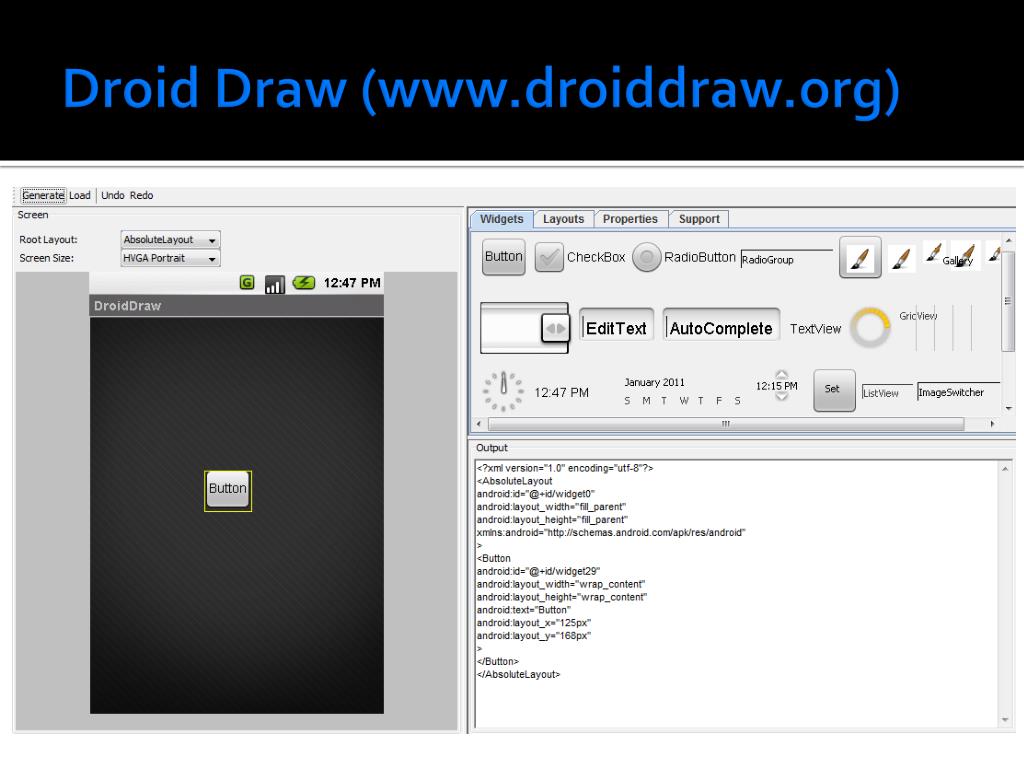This screenshot has height=768, width=1024.
Task: Click the Output pane scroll down arrow
Action: coord(1005,720)
